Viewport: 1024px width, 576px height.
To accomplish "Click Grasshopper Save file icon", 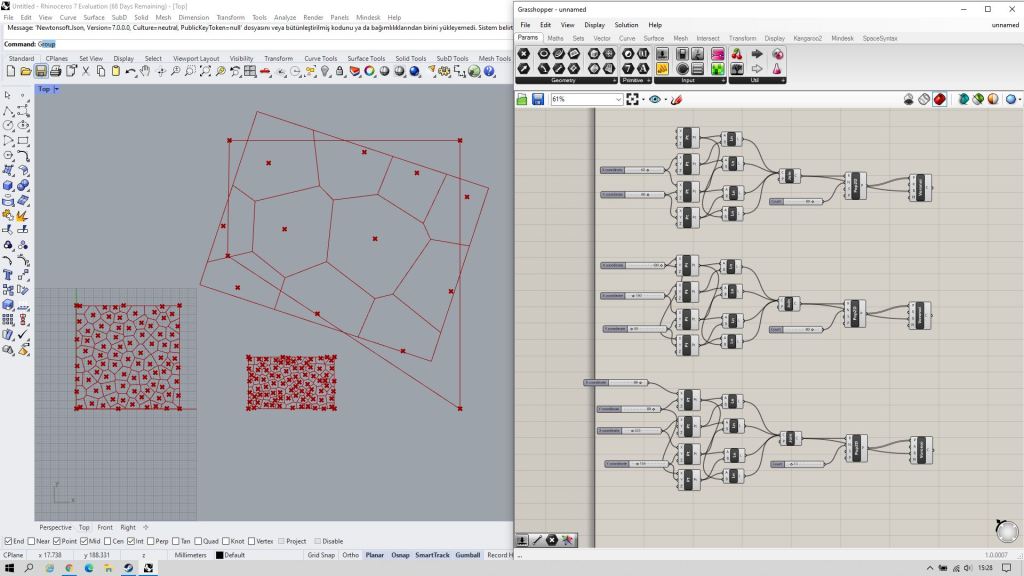I will (538, 99).
